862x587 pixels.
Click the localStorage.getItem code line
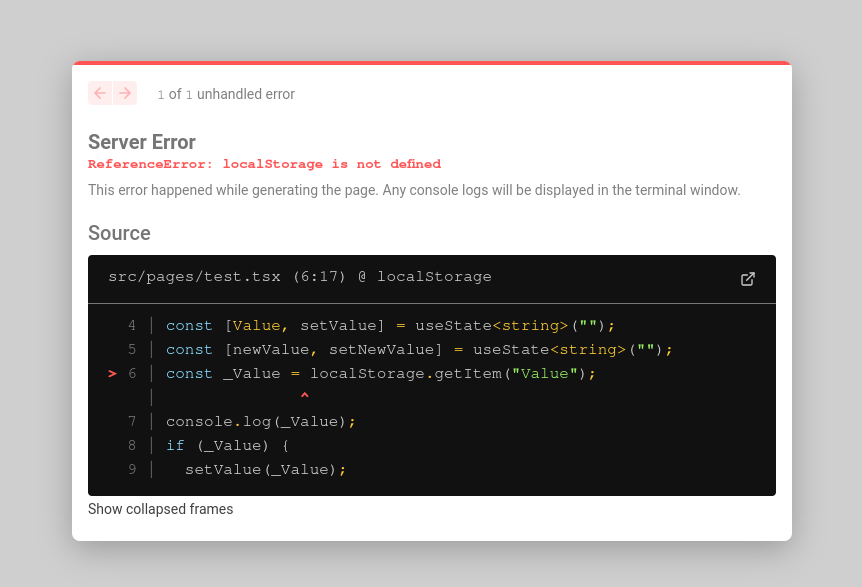click(x=380, y=374)
